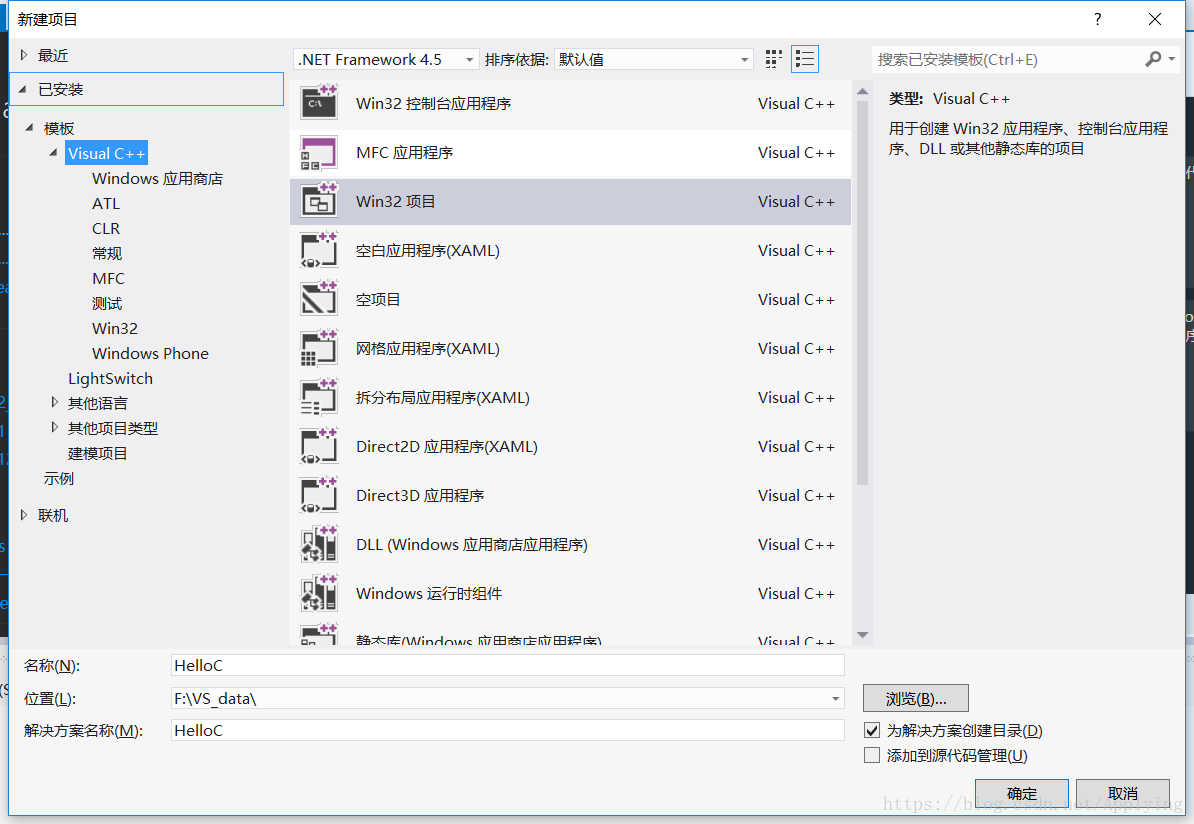
Task: Click the Direct2D 应用程序(XAML) template icon
Action: click(x=319, y=446)
